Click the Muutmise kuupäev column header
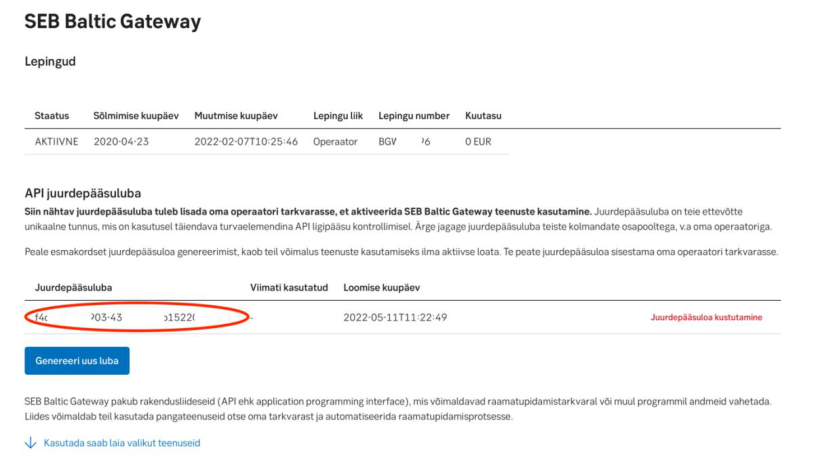This screenshot has width=820, height=472. pos(236,116)
